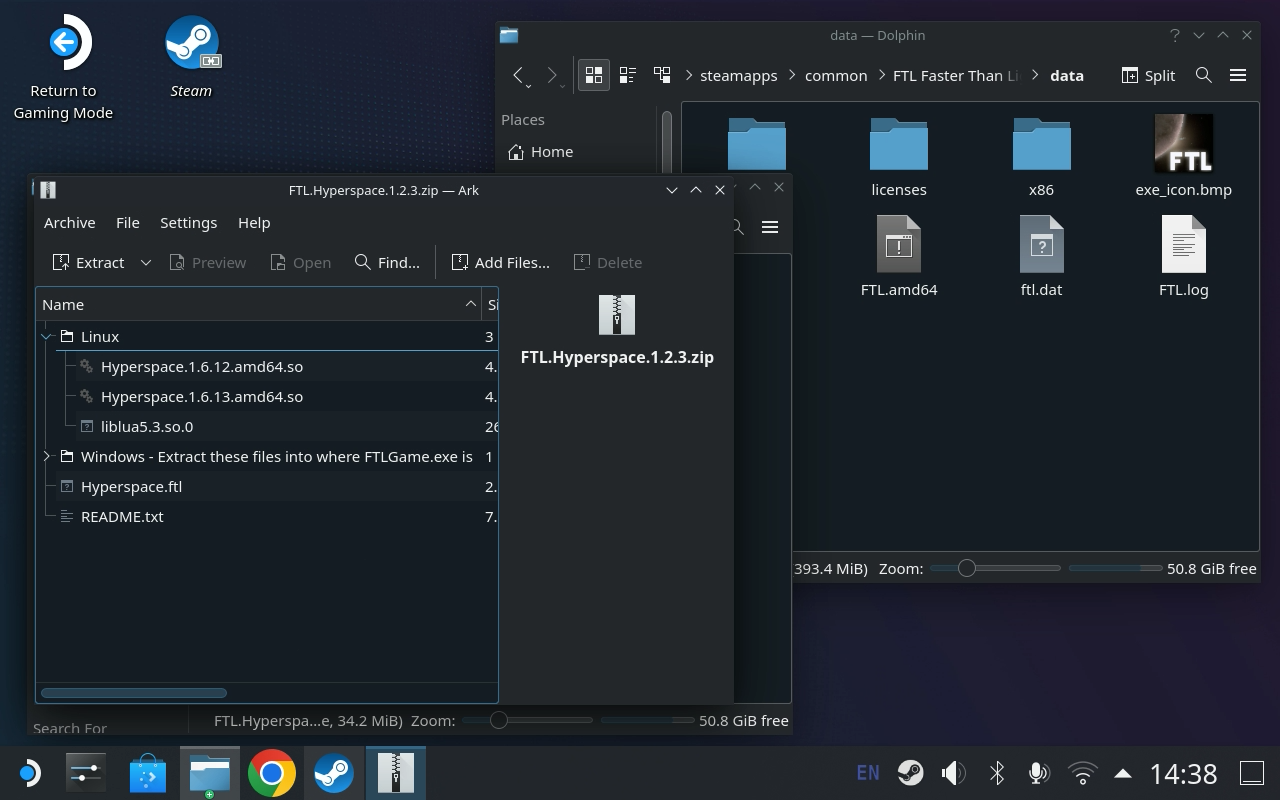Open Steam desktop shortcut
The height and width of the screenshot is (800, 1280).
coord(191,58)
